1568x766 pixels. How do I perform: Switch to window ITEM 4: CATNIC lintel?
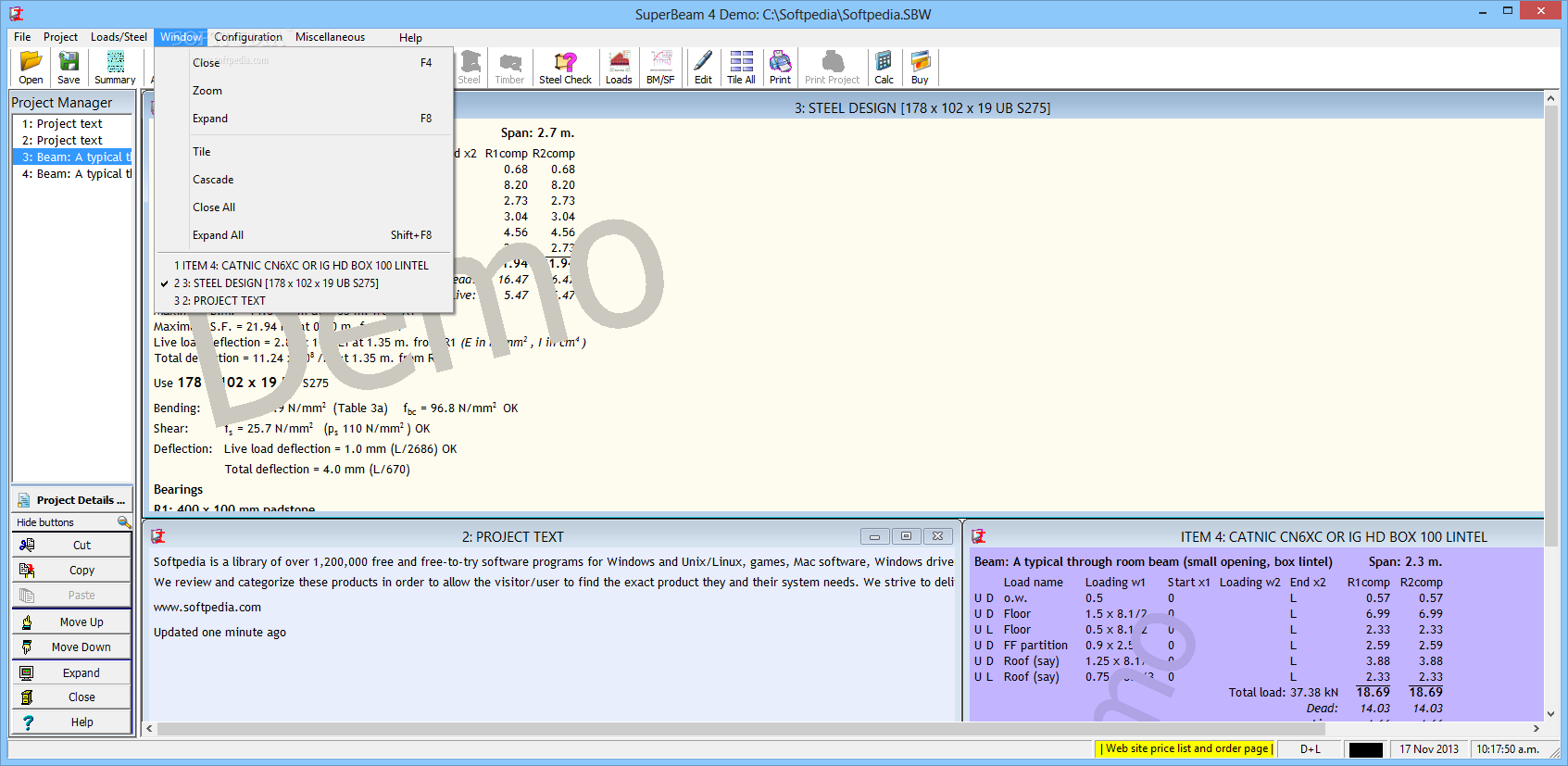304,266
